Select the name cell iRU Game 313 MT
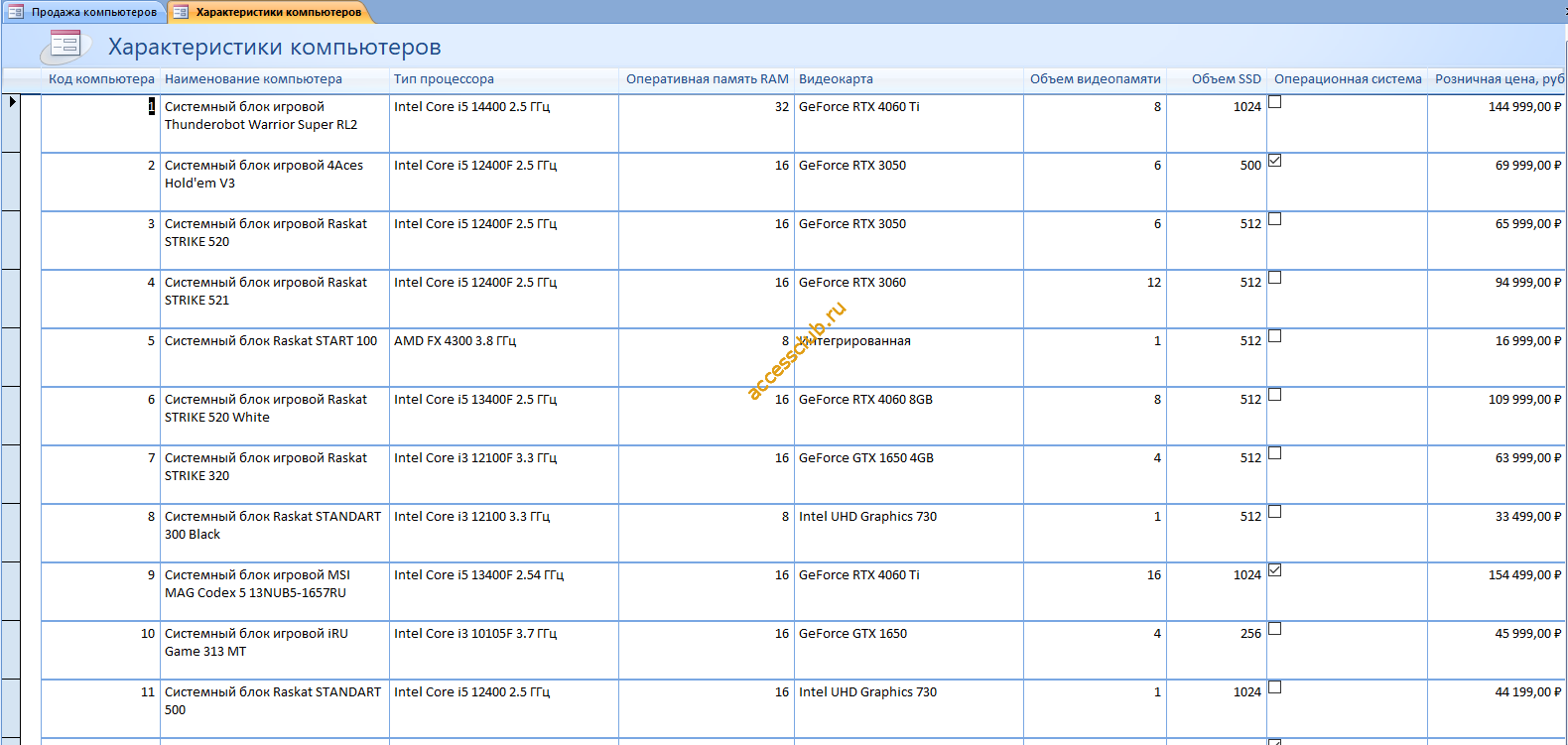The width and height of the screenshot is (1568, 745). pos(275,650)
